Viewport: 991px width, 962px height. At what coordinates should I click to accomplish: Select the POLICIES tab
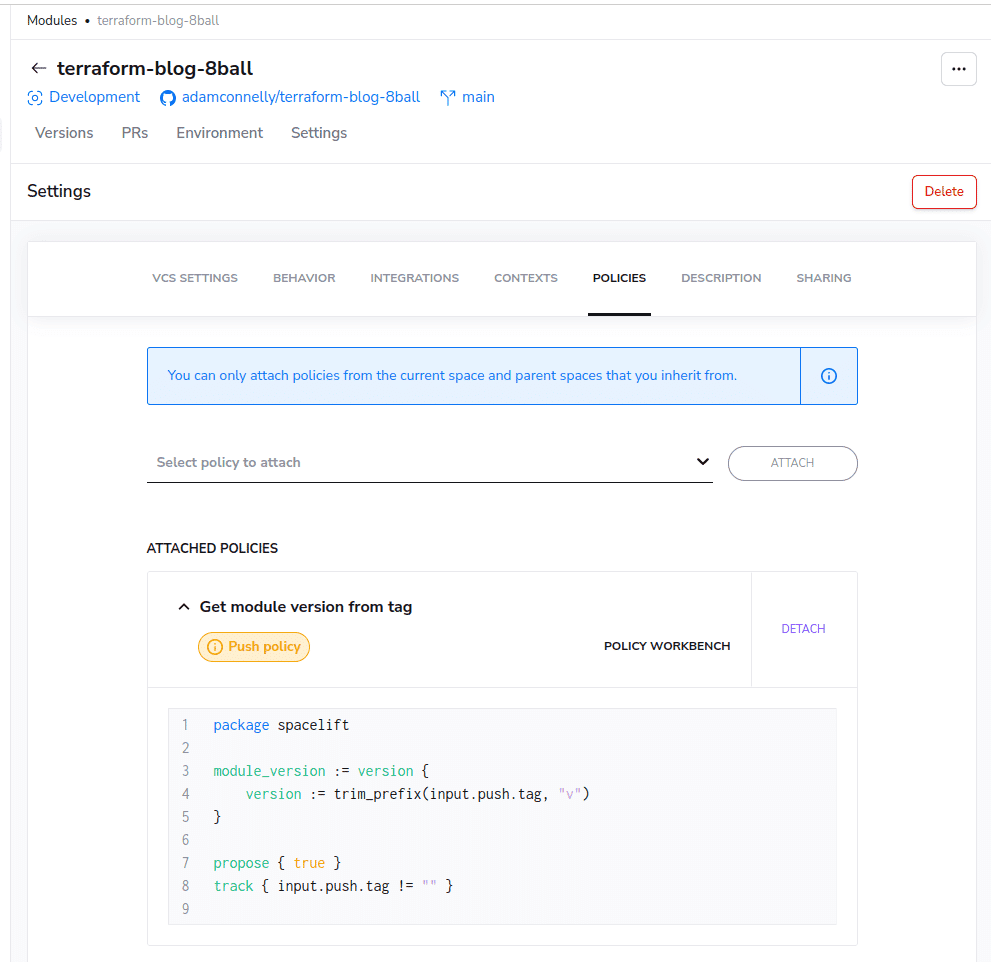[x=619, y=278]
